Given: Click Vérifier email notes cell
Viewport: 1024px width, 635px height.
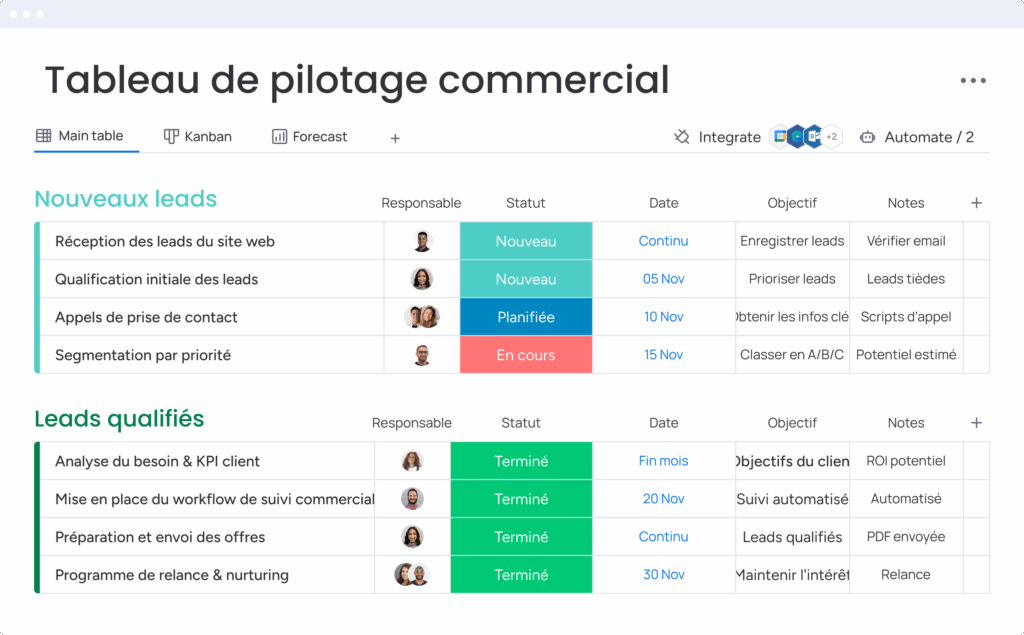Looking at the screenshot, I should pyautogui.click(x=906, y=241).
